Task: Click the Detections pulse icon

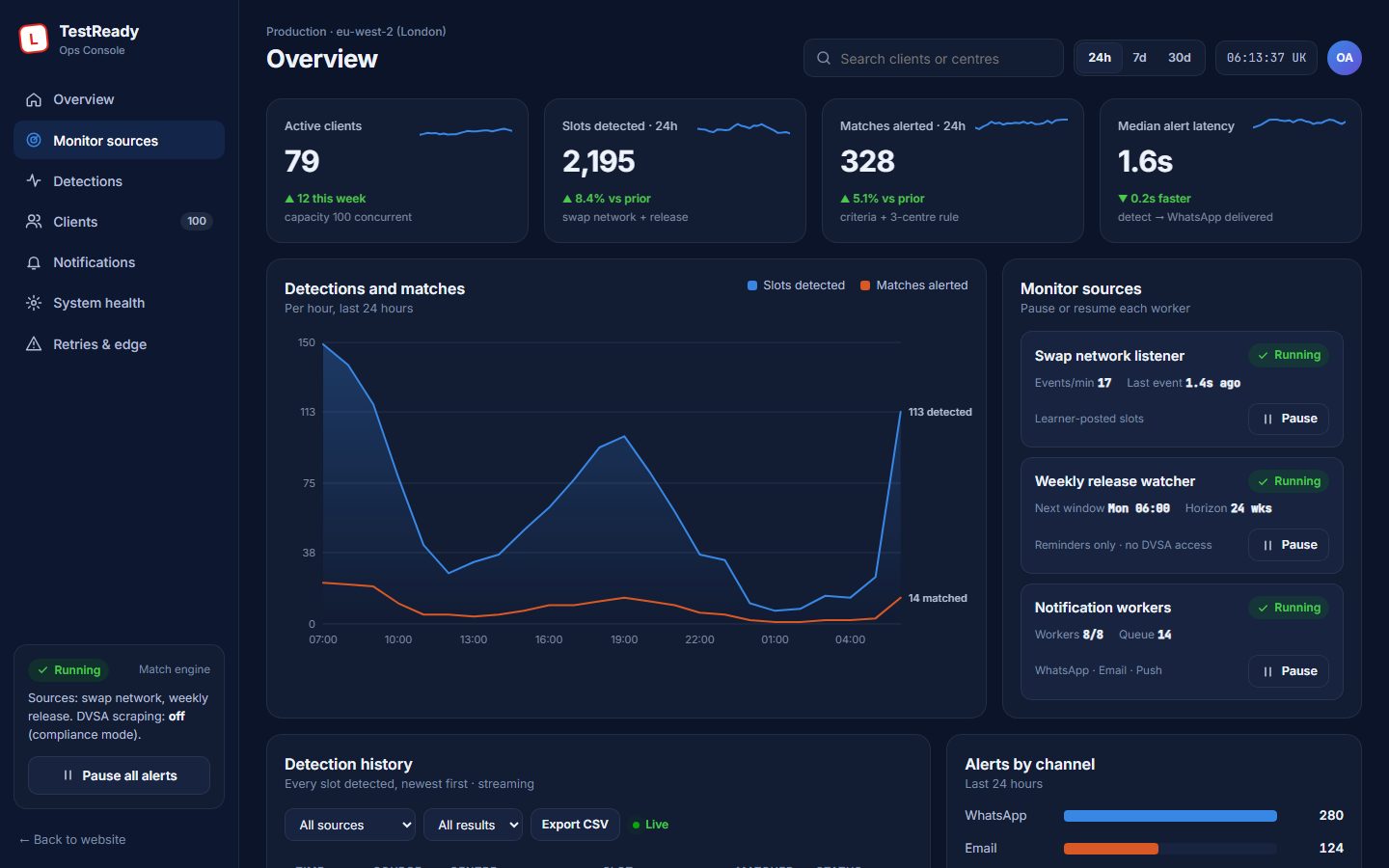Action: 34,180
